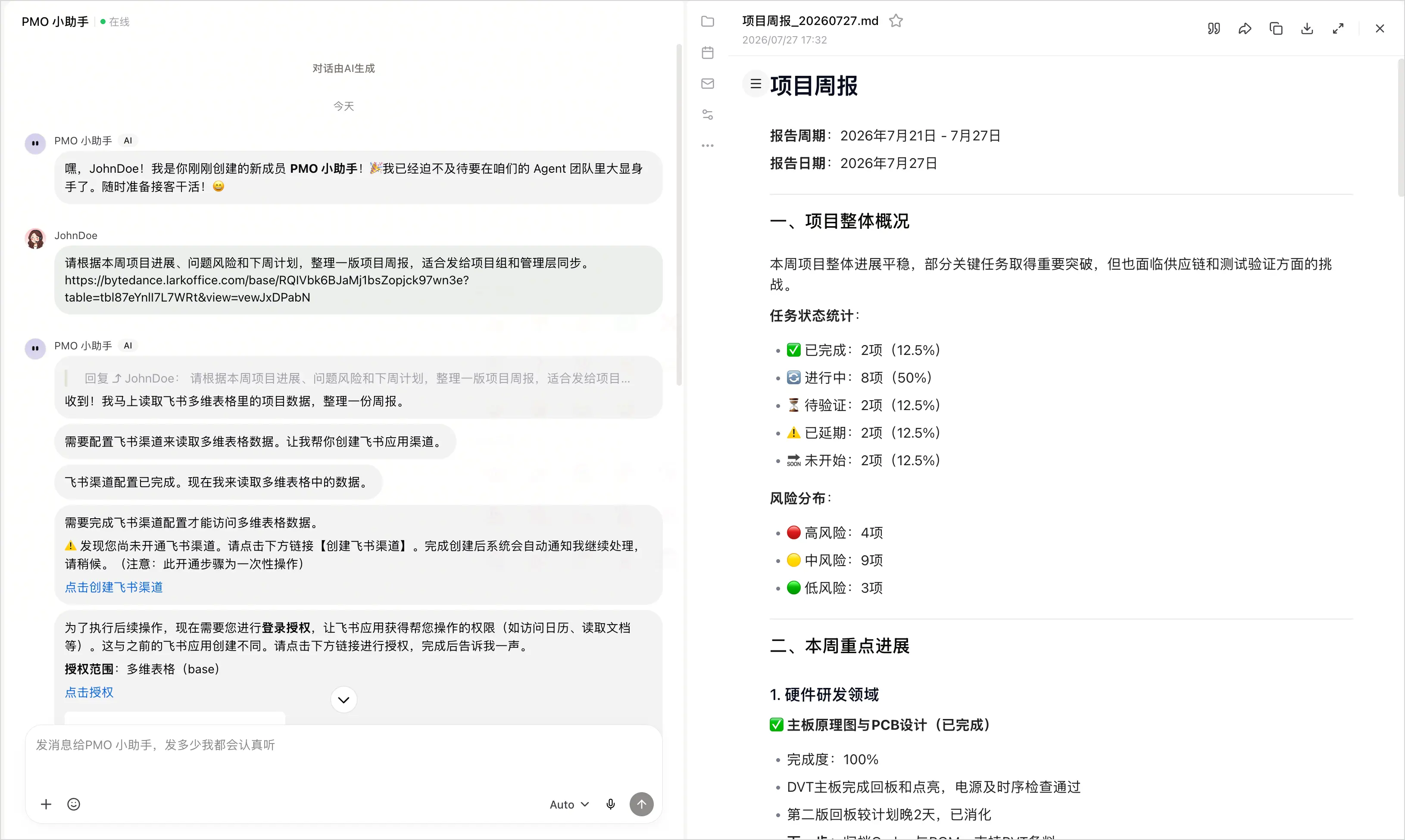
Task: Click the quote icon in document toolbar
Action: 1214,28
